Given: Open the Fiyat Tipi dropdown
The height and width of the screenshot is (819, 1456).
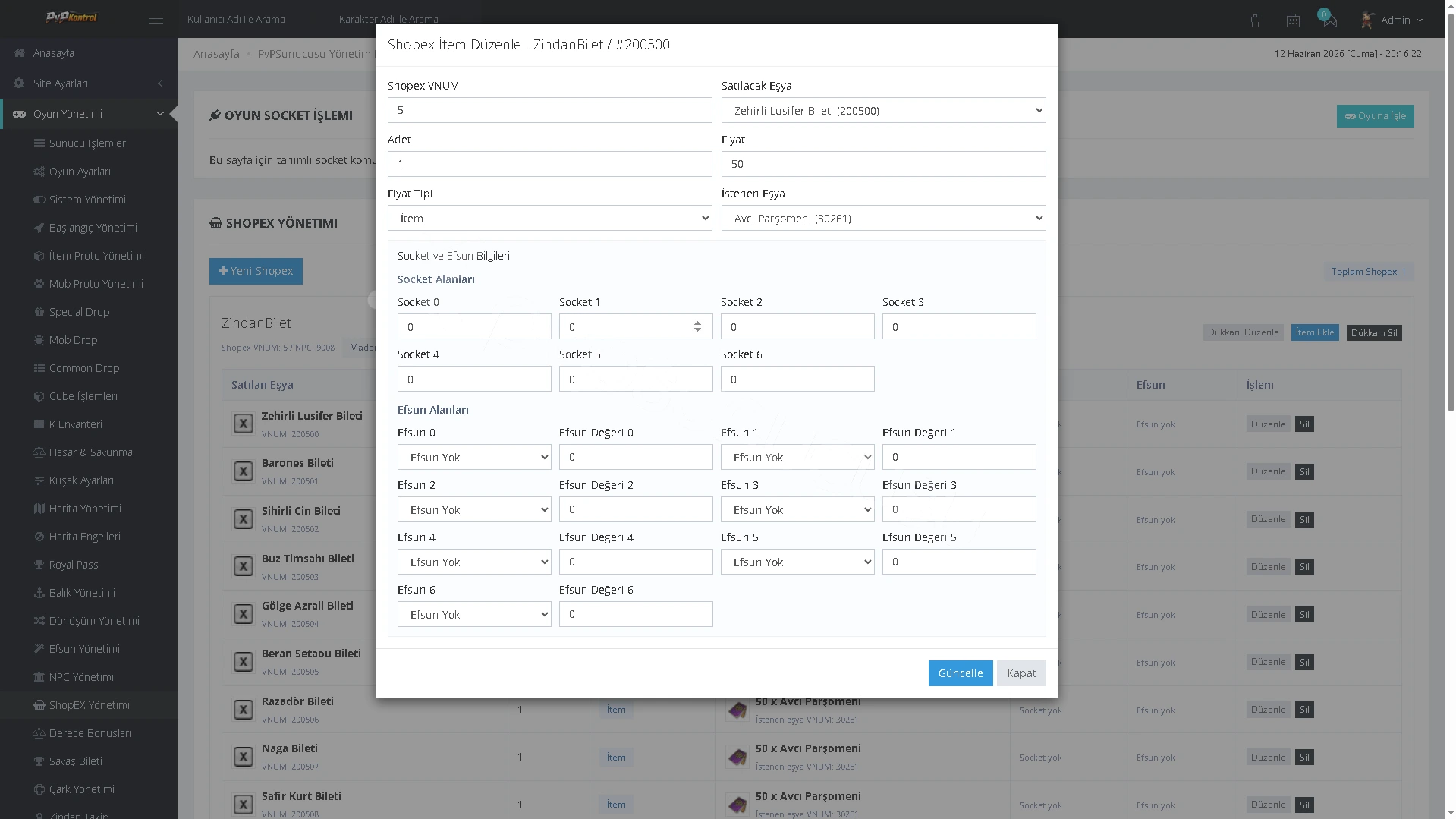Looking at the screenshot, I should (549, 218).
